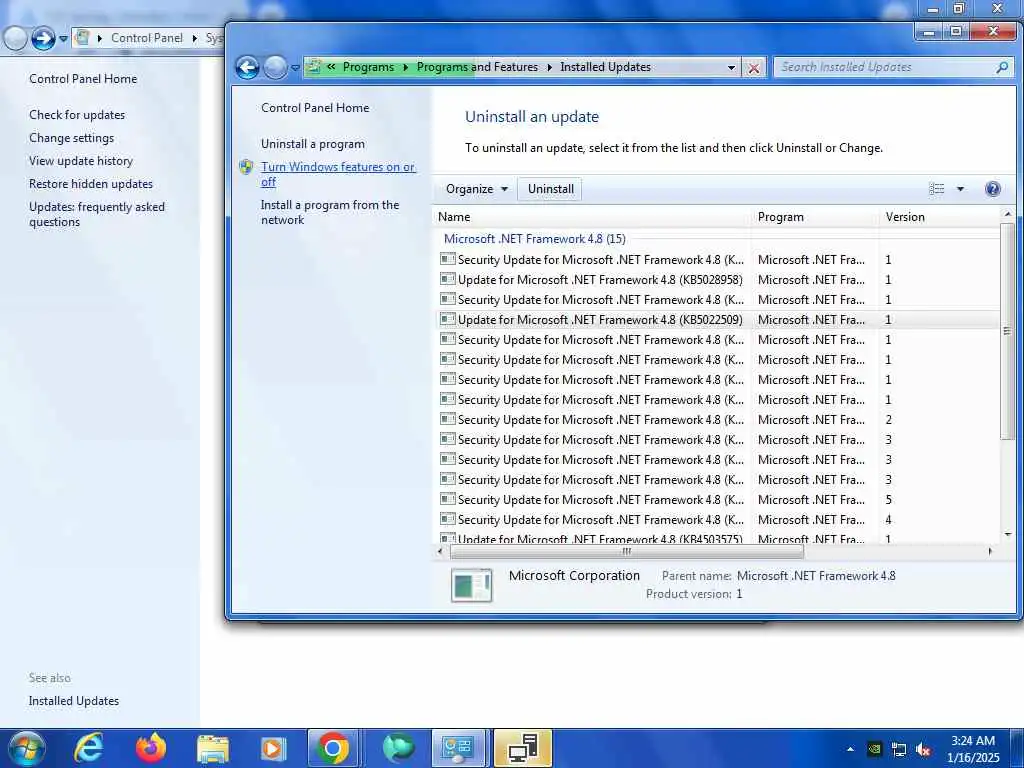Click the horizontal scrollbar thumb
The height and width of the screenshot is (768, 1024).
click(626, 552)
